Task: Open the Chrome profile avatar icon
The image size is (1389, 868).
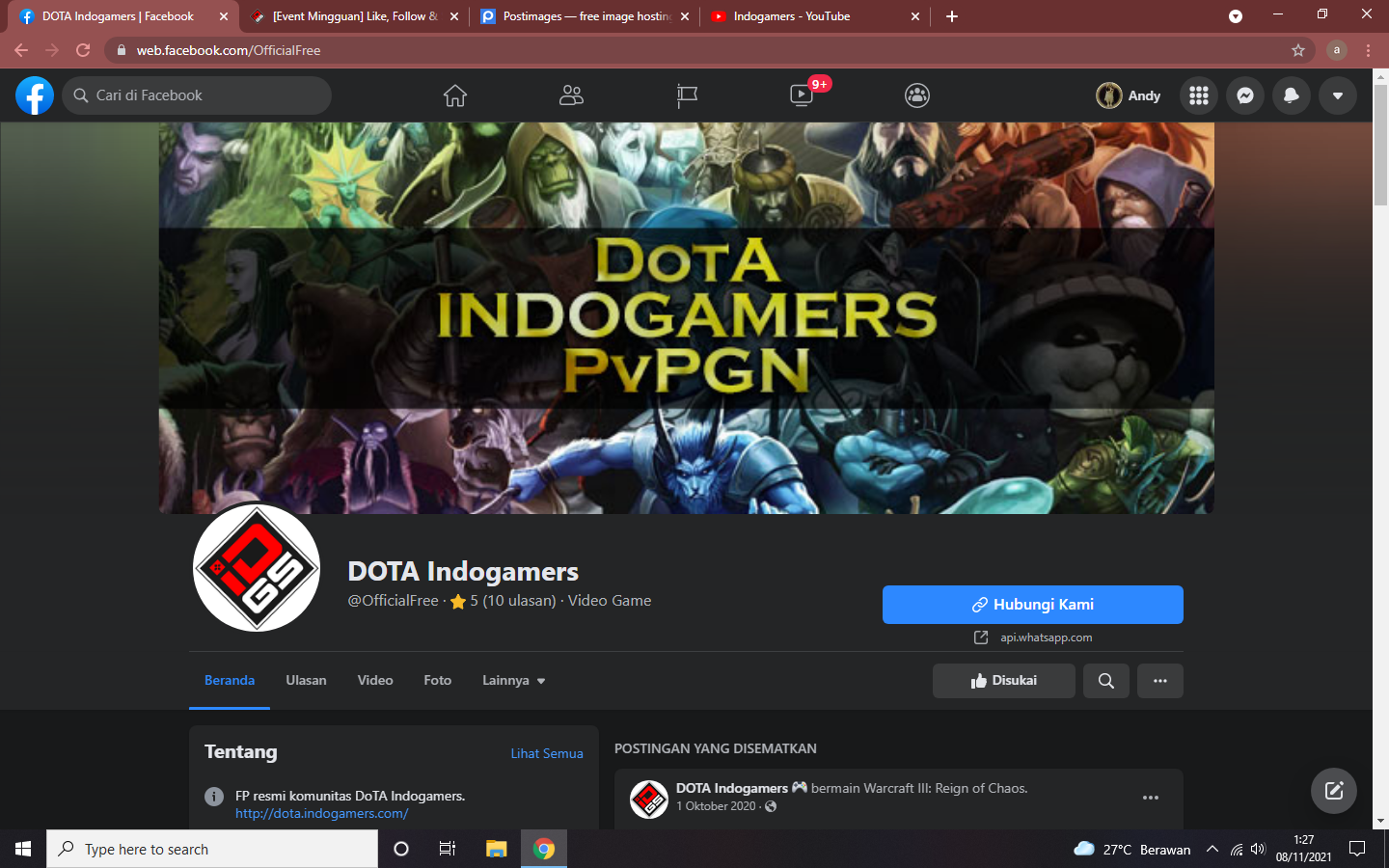Action: tap(1337, 50)
